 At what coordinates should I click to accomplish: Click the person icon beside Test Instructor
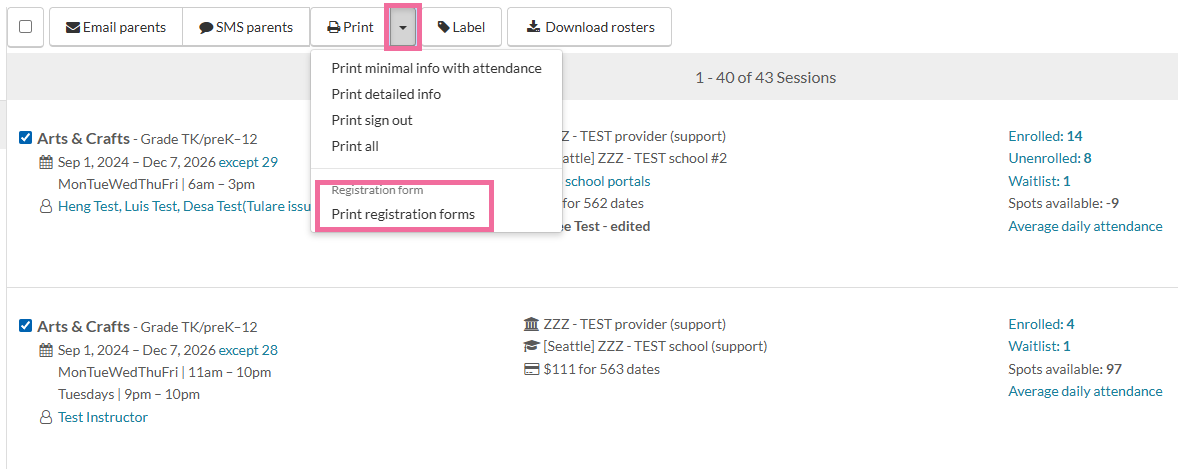coord(46,417)
